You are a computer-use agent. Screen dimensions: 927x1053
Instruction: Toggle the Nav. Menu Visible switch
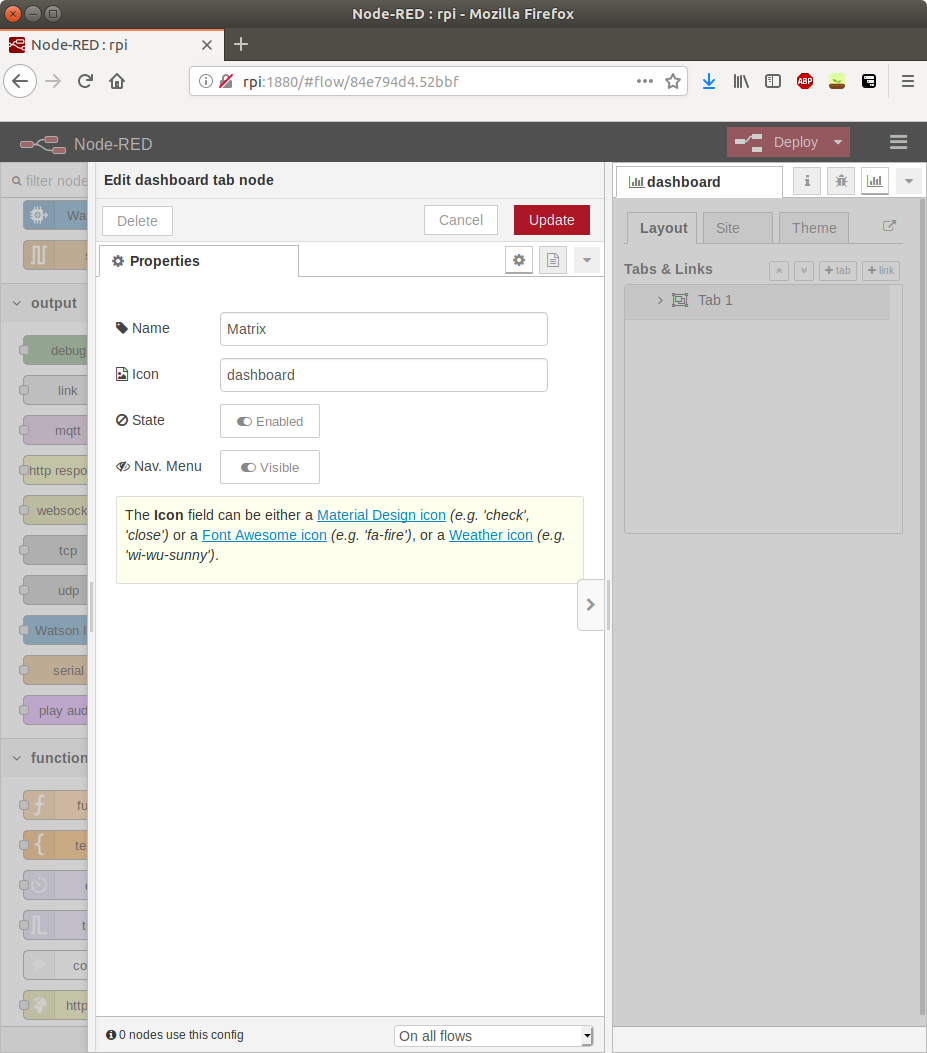tap(270, 467)
